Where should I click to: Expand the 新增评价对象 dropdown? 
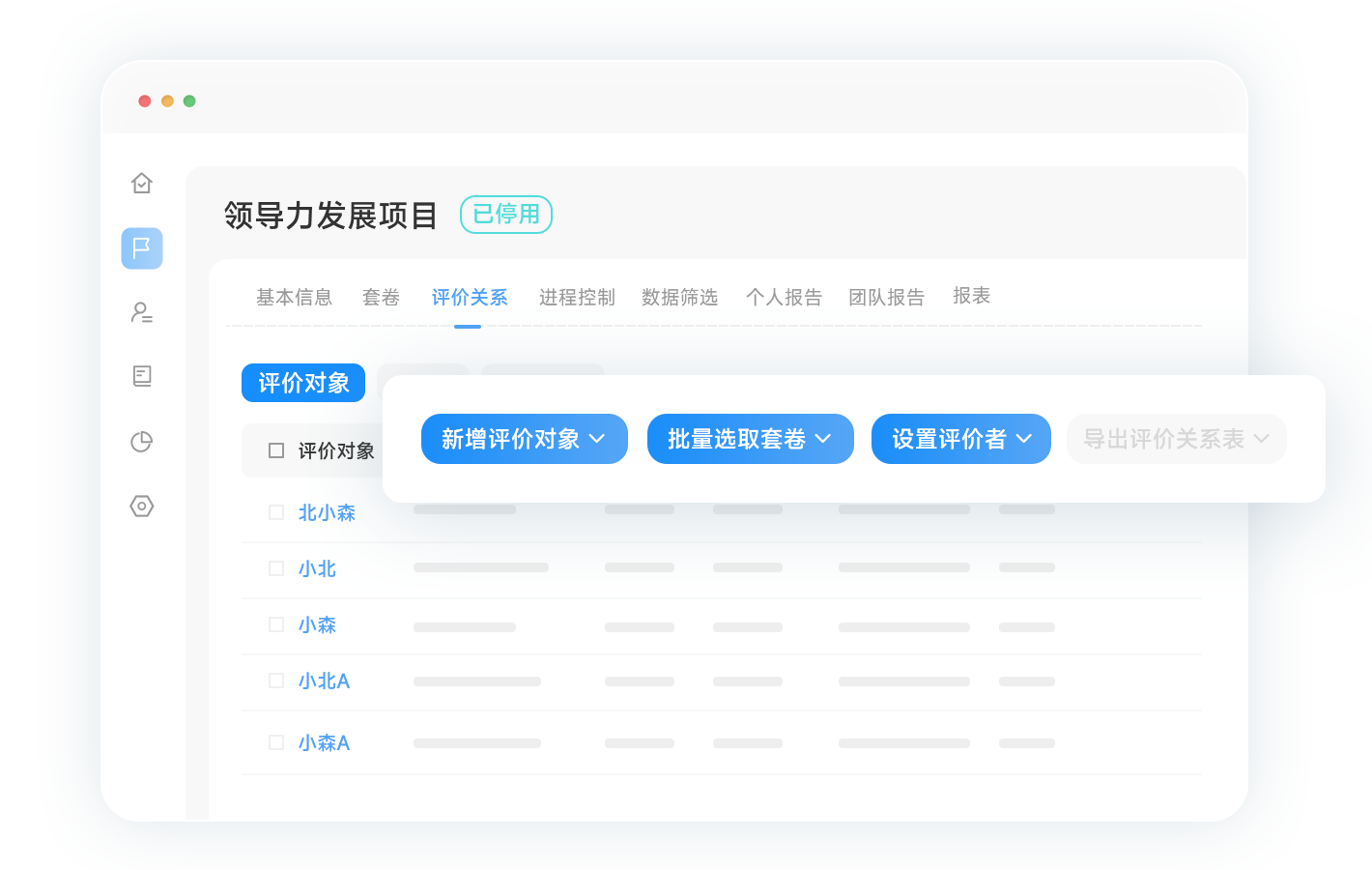click(x=524, y=439)
